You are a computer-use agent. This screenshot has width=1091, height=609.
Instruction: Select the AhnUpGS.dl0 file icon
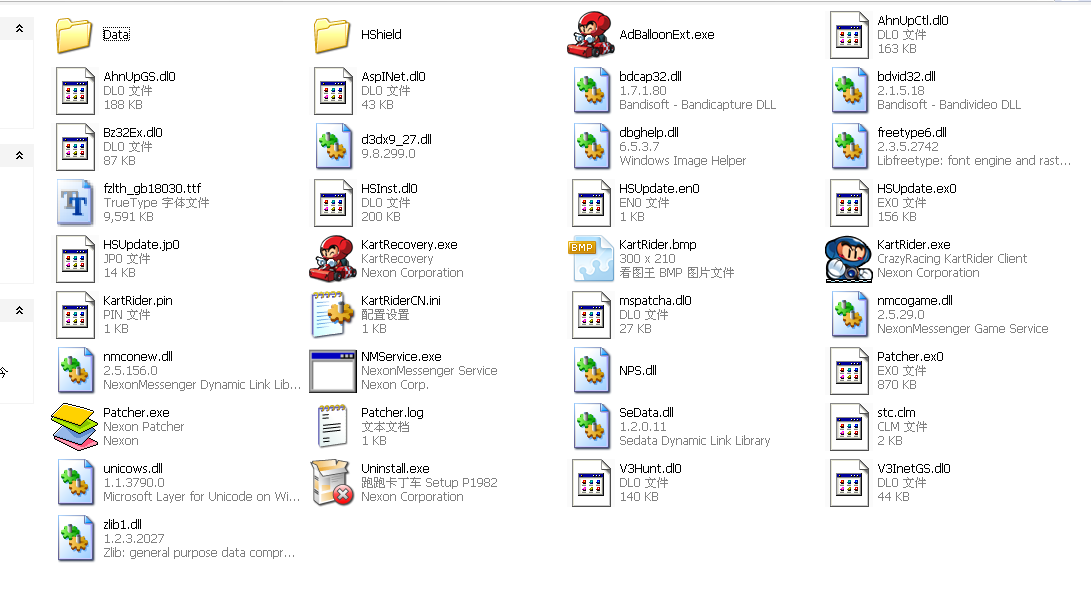click(x=75, y=91)
